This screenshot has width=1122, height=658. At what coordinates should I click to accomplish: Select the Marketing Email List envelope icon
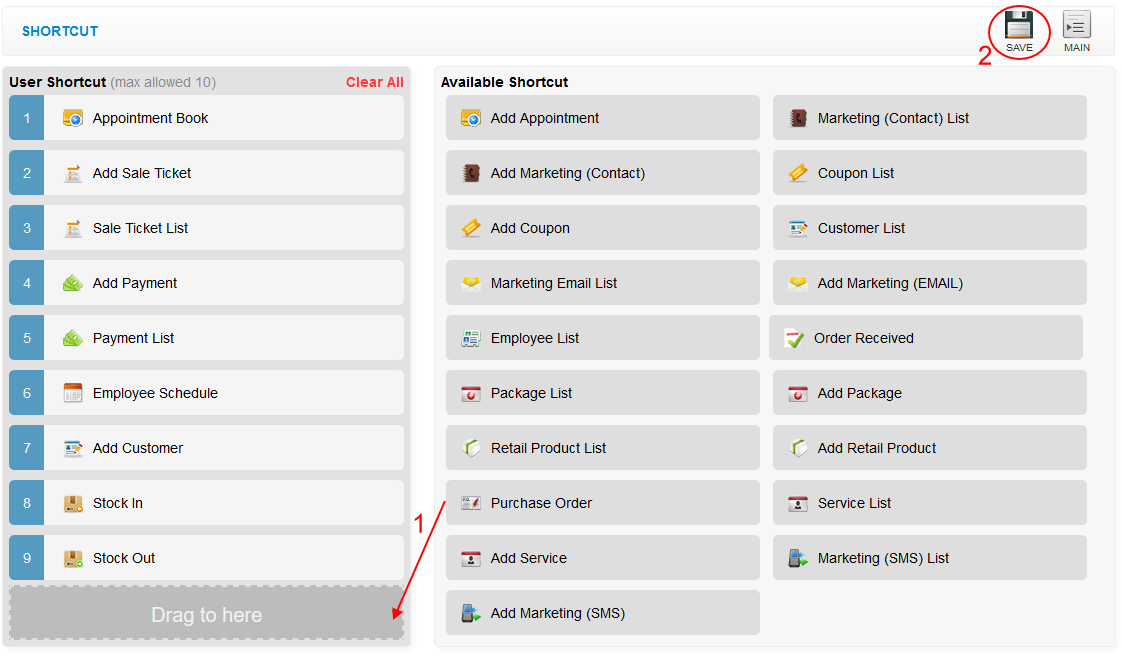coord(471,282)
